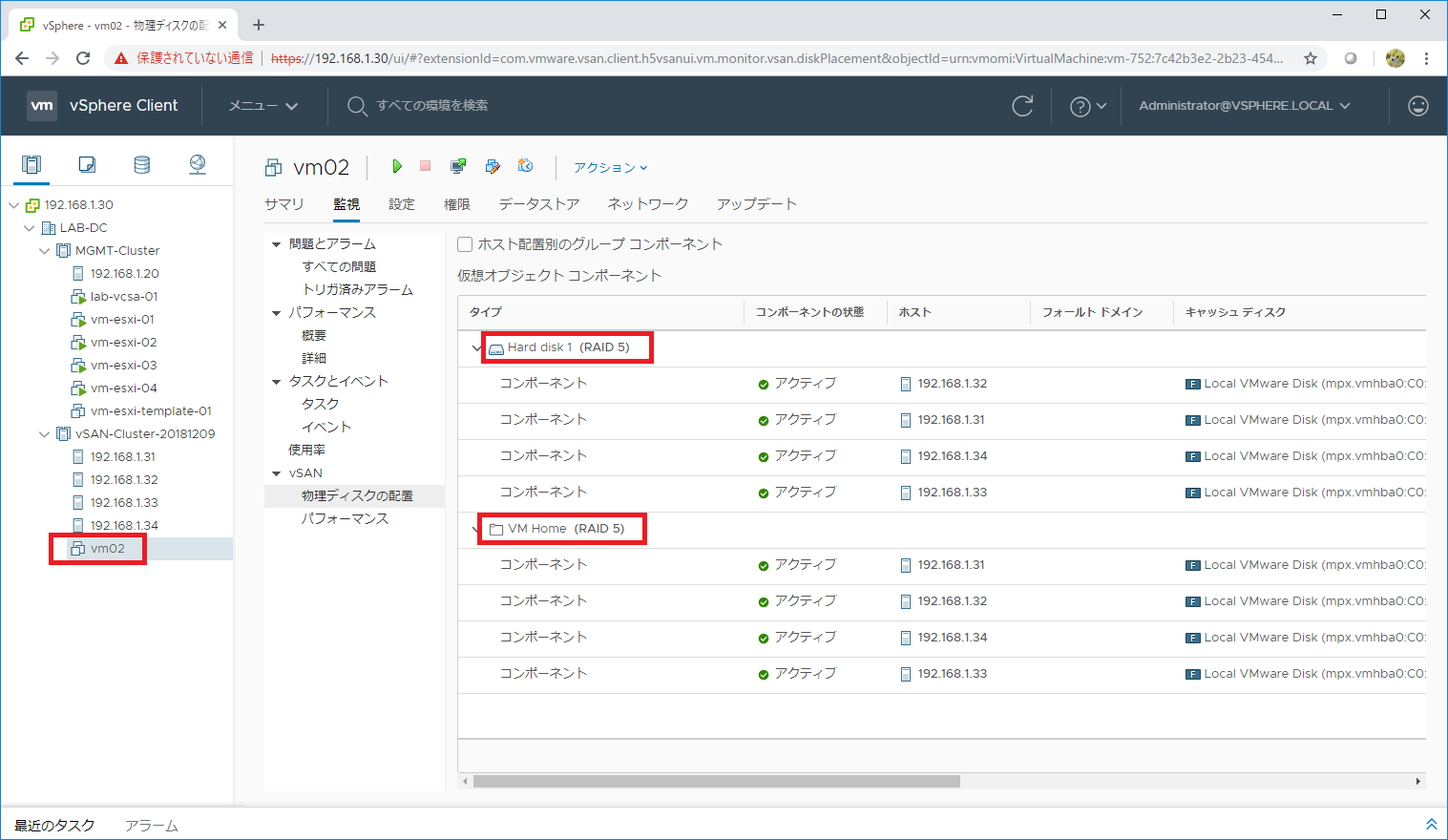Sort by コンポーネントの状態 column header
1448x840 pixels.
[x=809, y=312]
